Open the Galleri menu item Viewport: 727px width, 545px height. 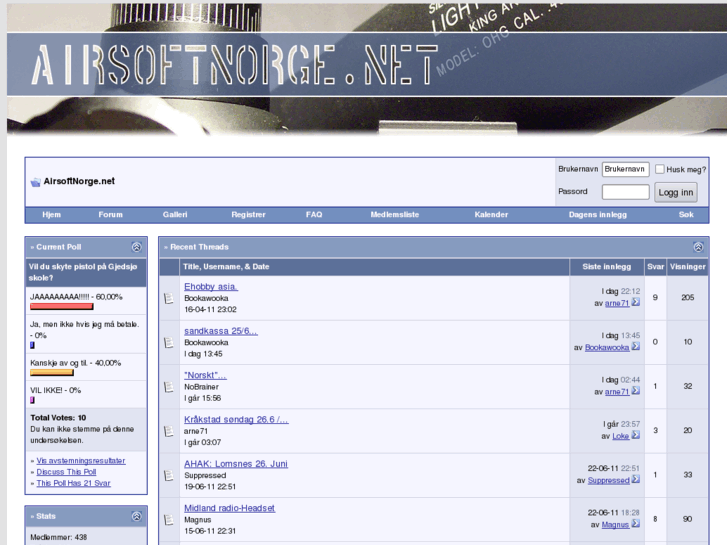coord(175,215)
